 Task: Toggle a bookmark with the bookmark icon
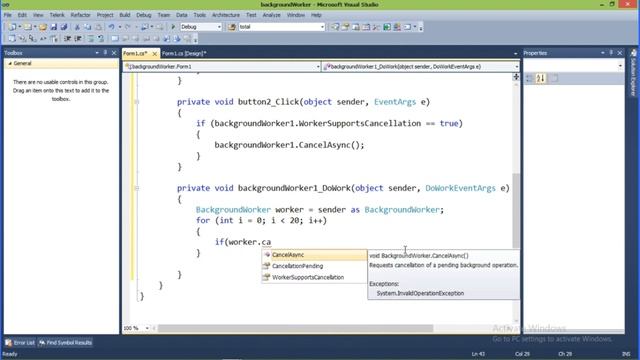(115, 39)
